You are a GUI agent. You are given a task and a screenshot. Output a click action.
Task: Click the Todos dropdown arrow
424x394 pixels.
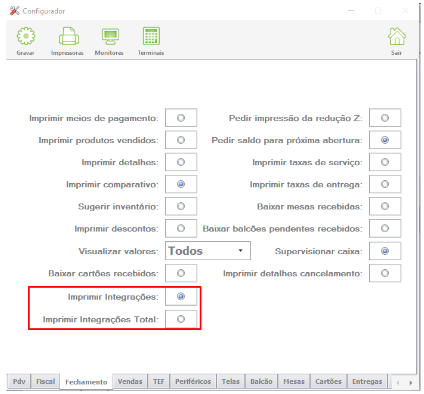(240, 251)
